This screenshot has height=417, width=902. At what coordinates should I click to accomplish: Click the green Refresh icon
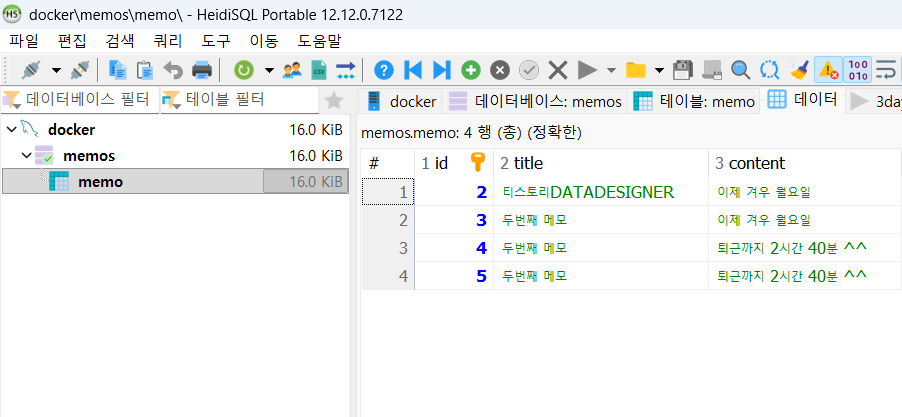pyautogui.click(x=244, y=70)
